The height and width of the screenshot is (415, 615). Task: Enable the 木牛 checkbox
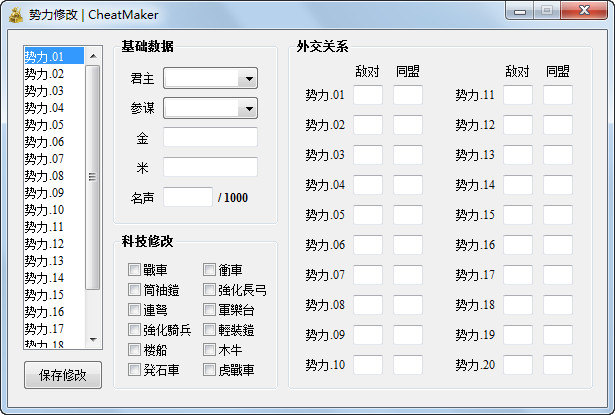(x=210, y=350)
